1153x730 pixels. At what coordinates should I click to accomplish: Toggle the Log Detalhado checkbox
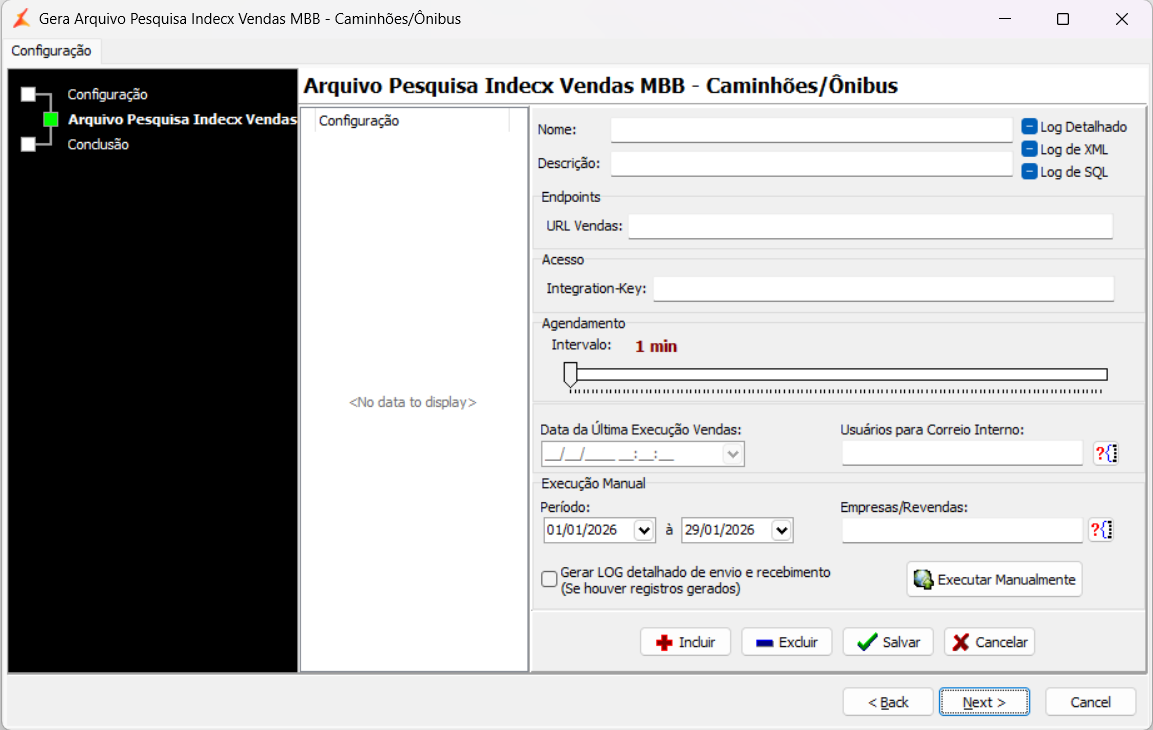coord(1029,126)
